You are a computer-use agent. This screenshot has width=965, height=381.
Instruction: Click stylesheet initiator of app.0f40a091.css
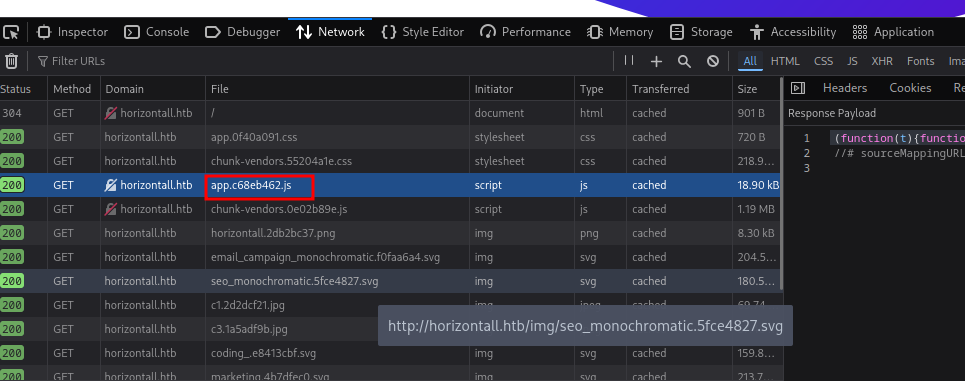[x=500, y=137]
